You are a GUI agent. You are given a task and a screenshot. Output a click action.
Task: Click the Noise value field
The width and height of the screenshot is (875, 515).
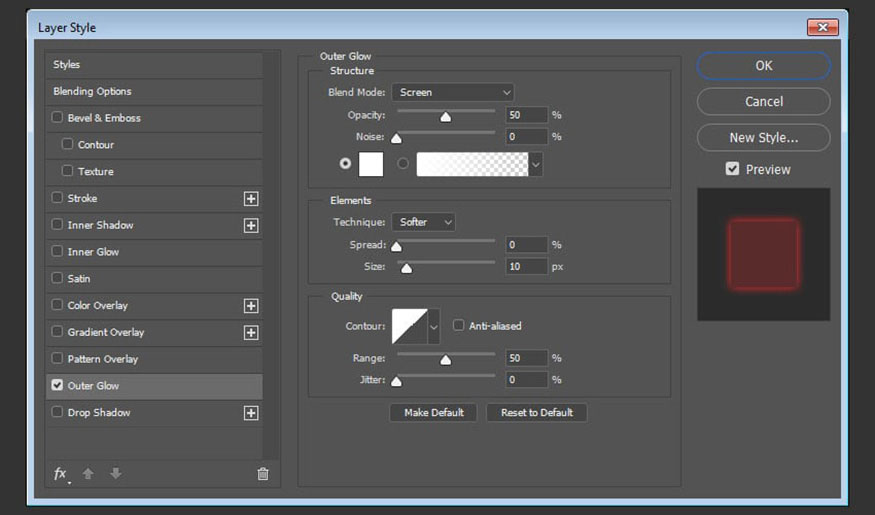coord(526,137)
